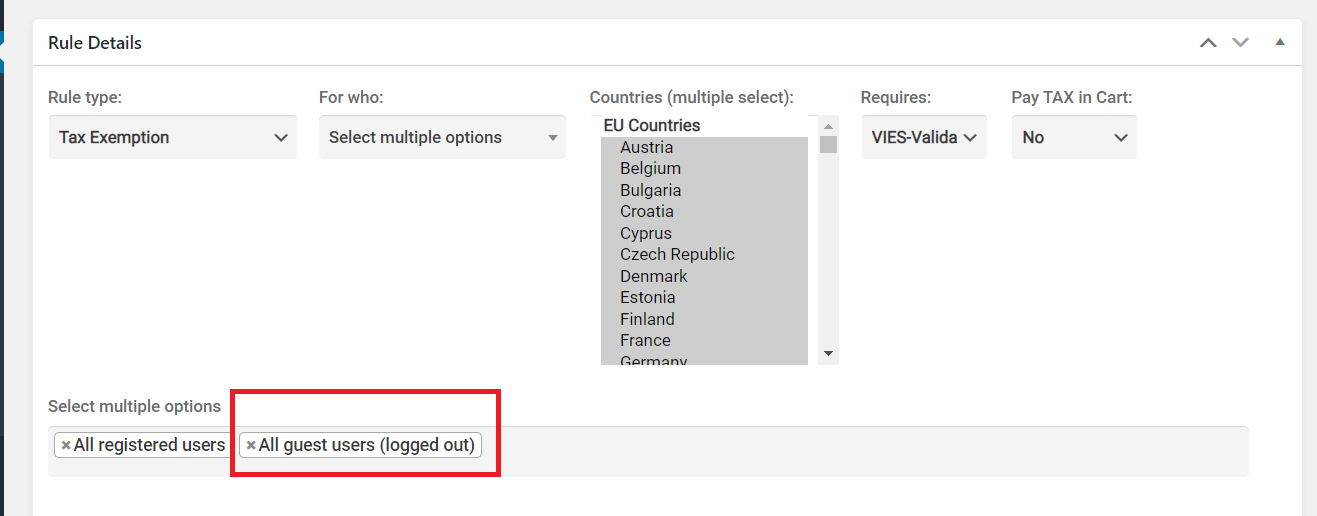Screen dimensions: 1317x516
Task: Collapse the Rule Details panel
Action: tap(1279, 42)
